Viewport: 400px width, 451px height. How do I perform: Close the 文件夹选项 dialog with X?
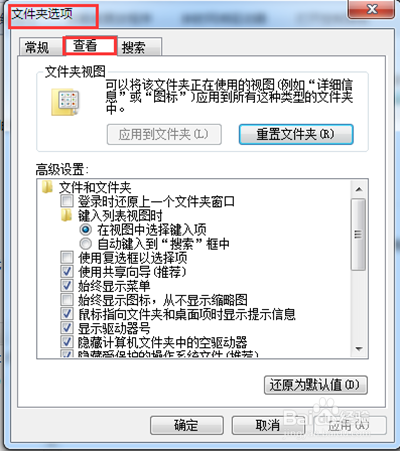(x=371, y=9)
